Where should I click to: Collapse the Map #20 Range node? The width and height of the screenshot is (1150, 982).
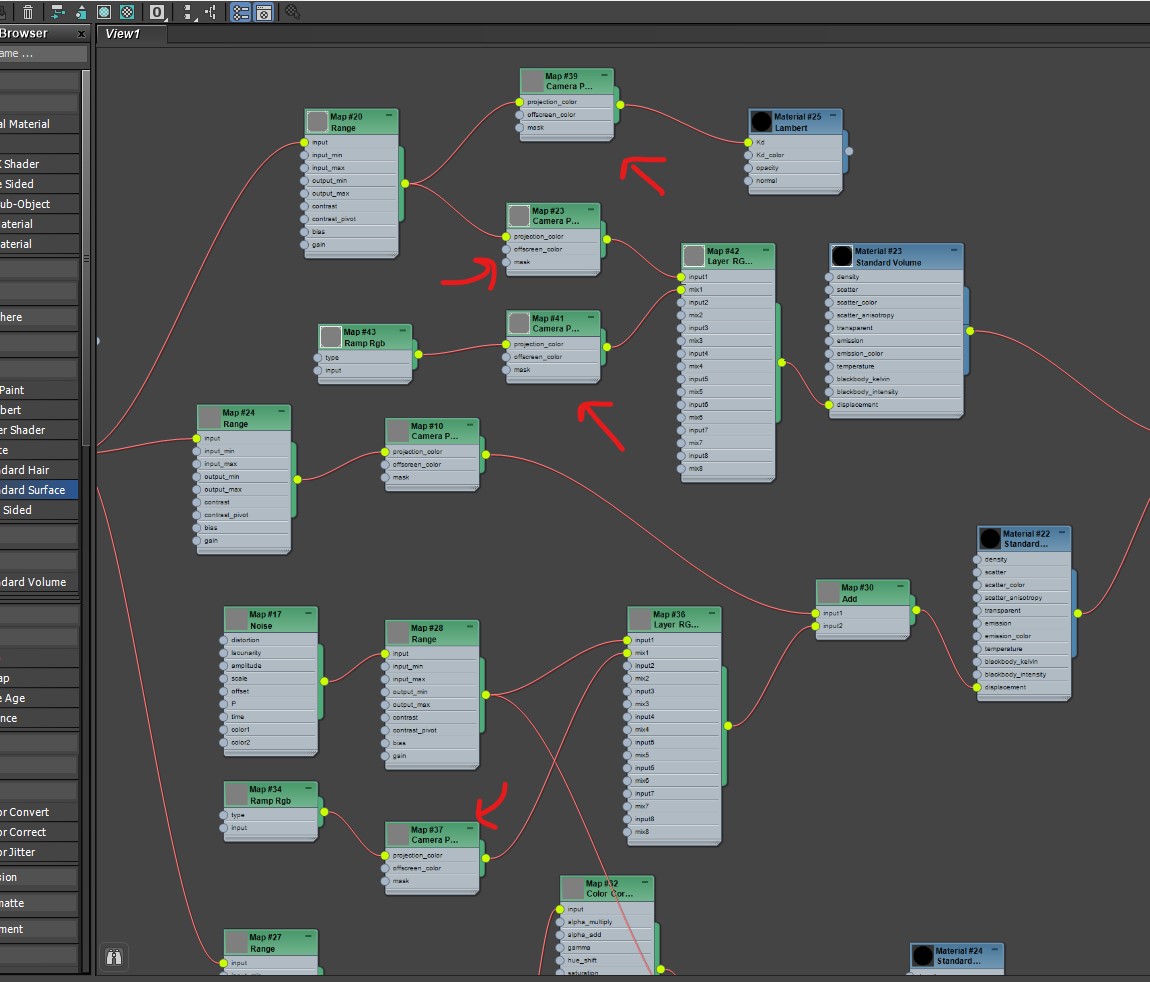click(390, 116)
